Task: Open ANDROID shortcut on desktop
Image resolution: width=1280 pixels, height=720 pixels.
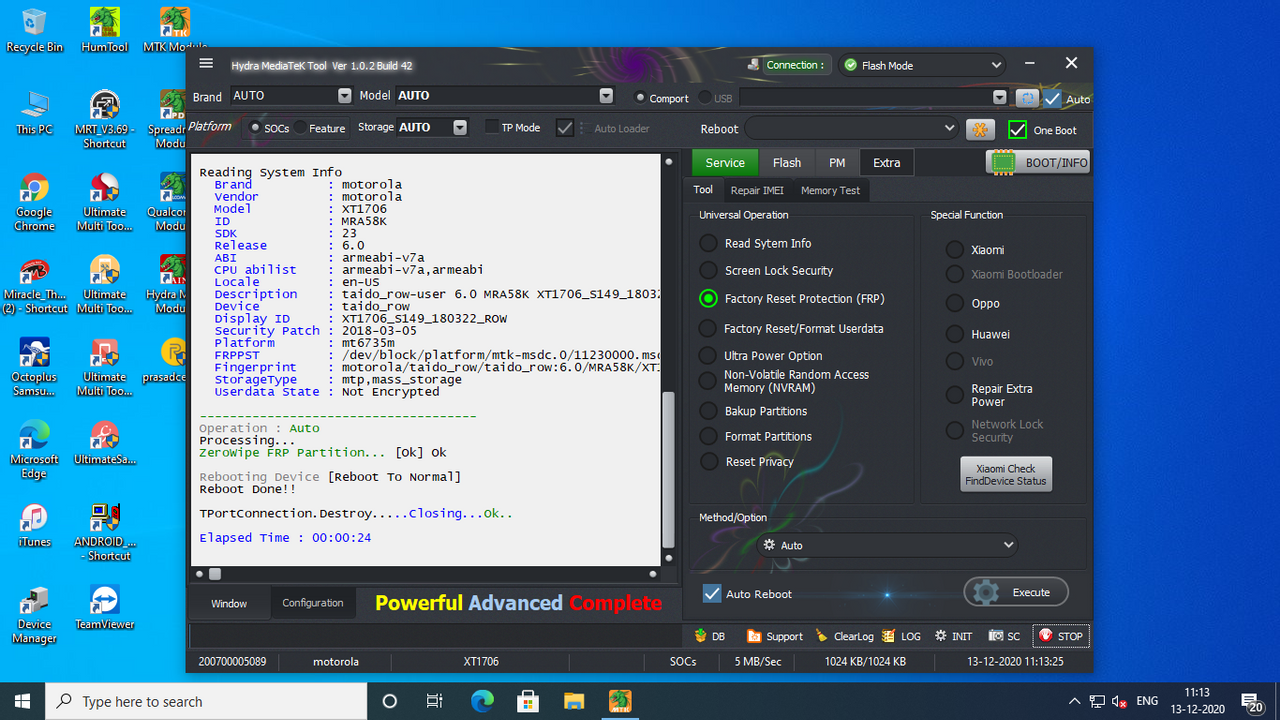Action: tap(104, 532)
